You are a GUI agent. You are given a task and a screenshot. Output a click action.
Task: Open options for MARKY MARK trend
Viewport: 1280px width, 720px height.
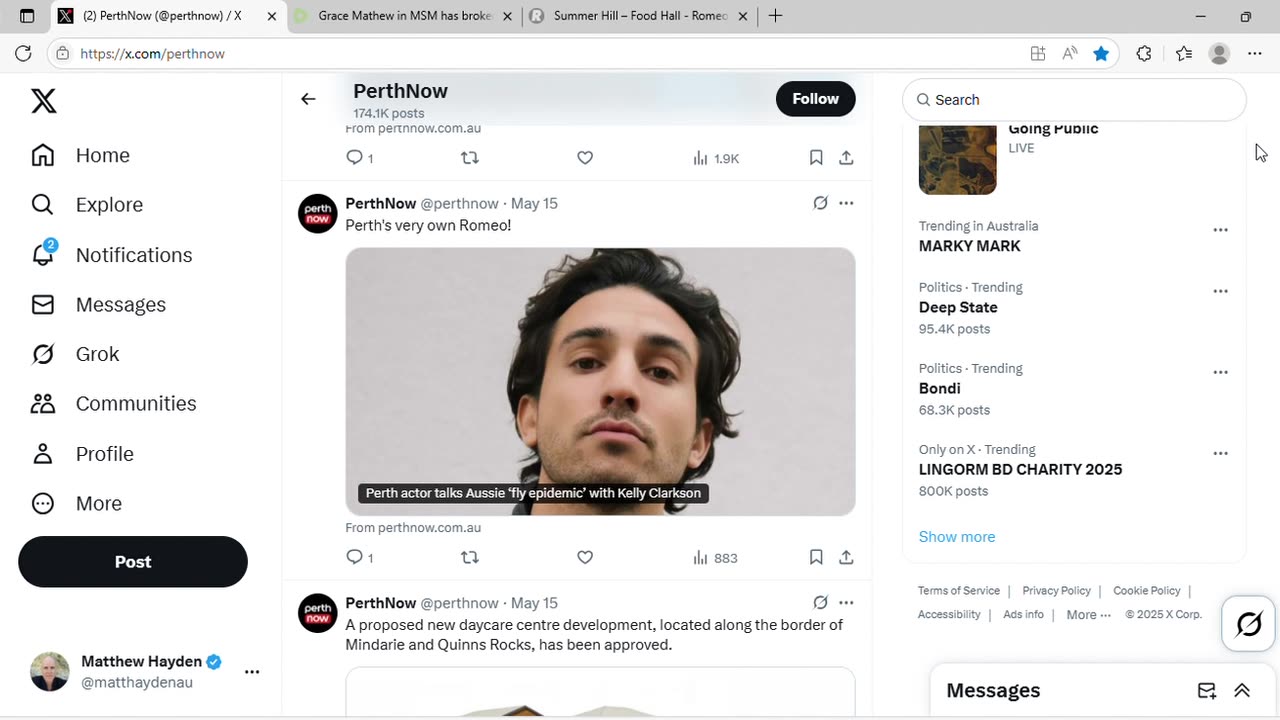[1220, 230]
